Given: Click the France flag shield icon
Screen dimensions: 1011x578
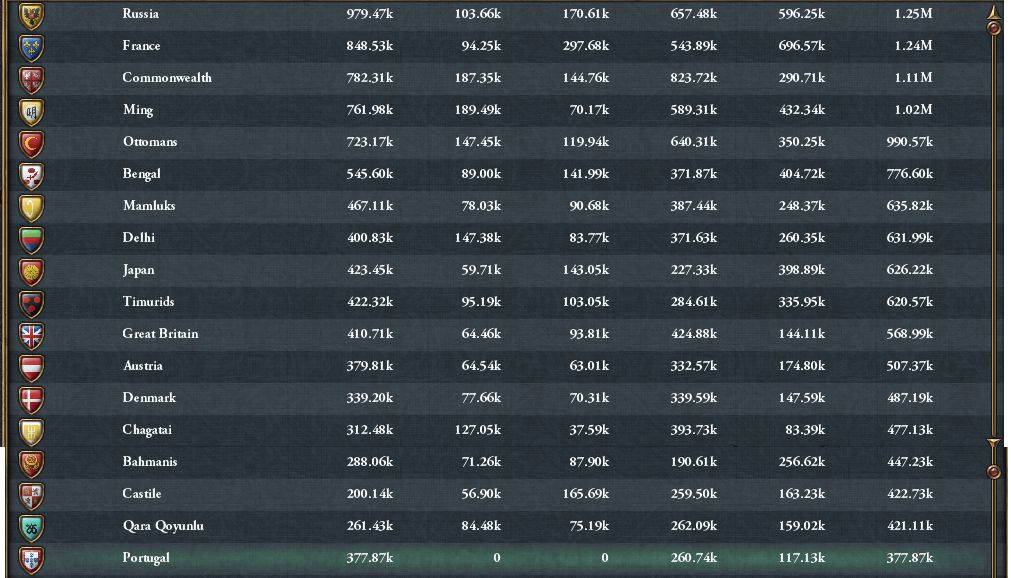Looking at the screenshot, I should 32,47.
